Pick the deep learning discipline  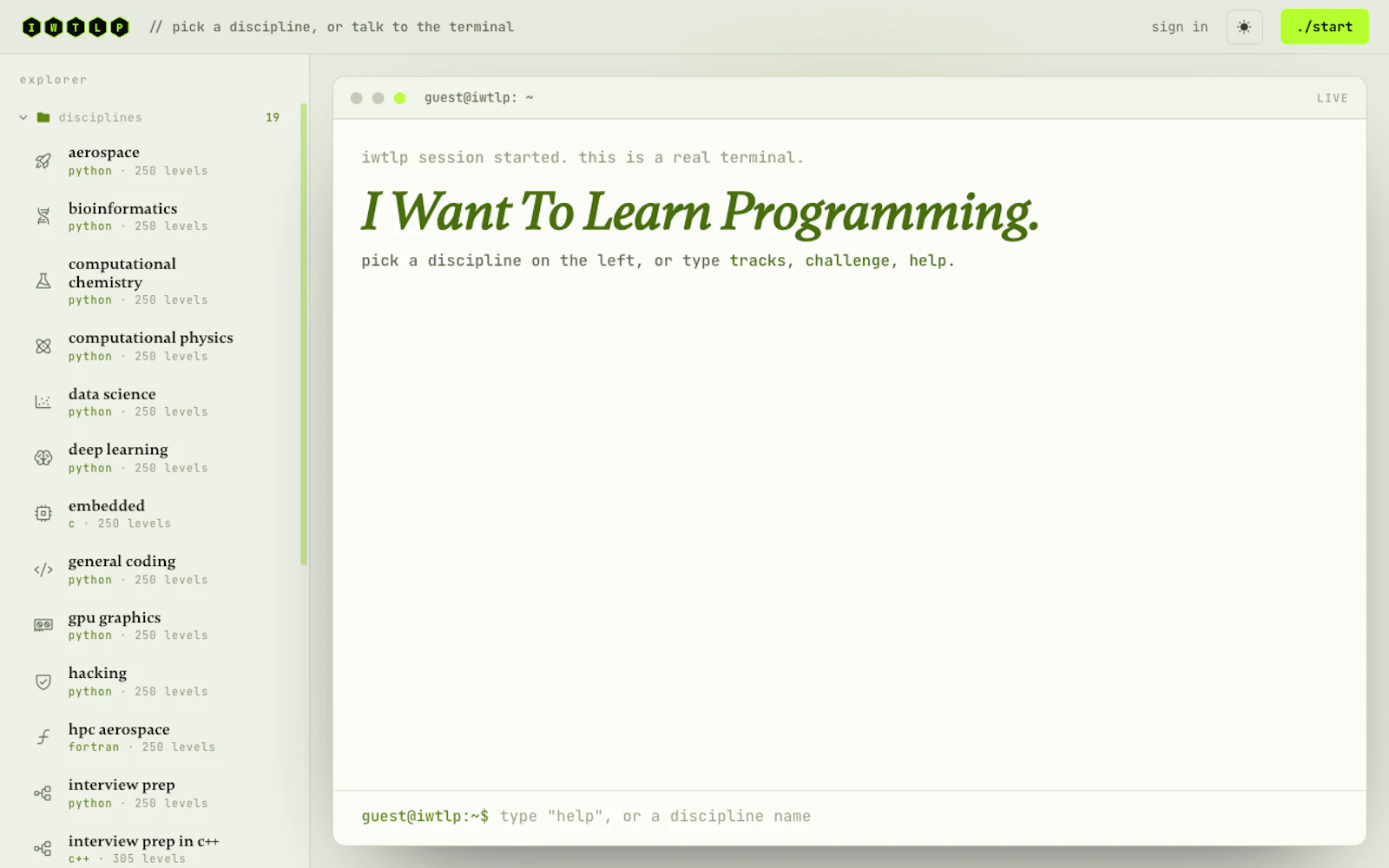[x=156, y=457]
